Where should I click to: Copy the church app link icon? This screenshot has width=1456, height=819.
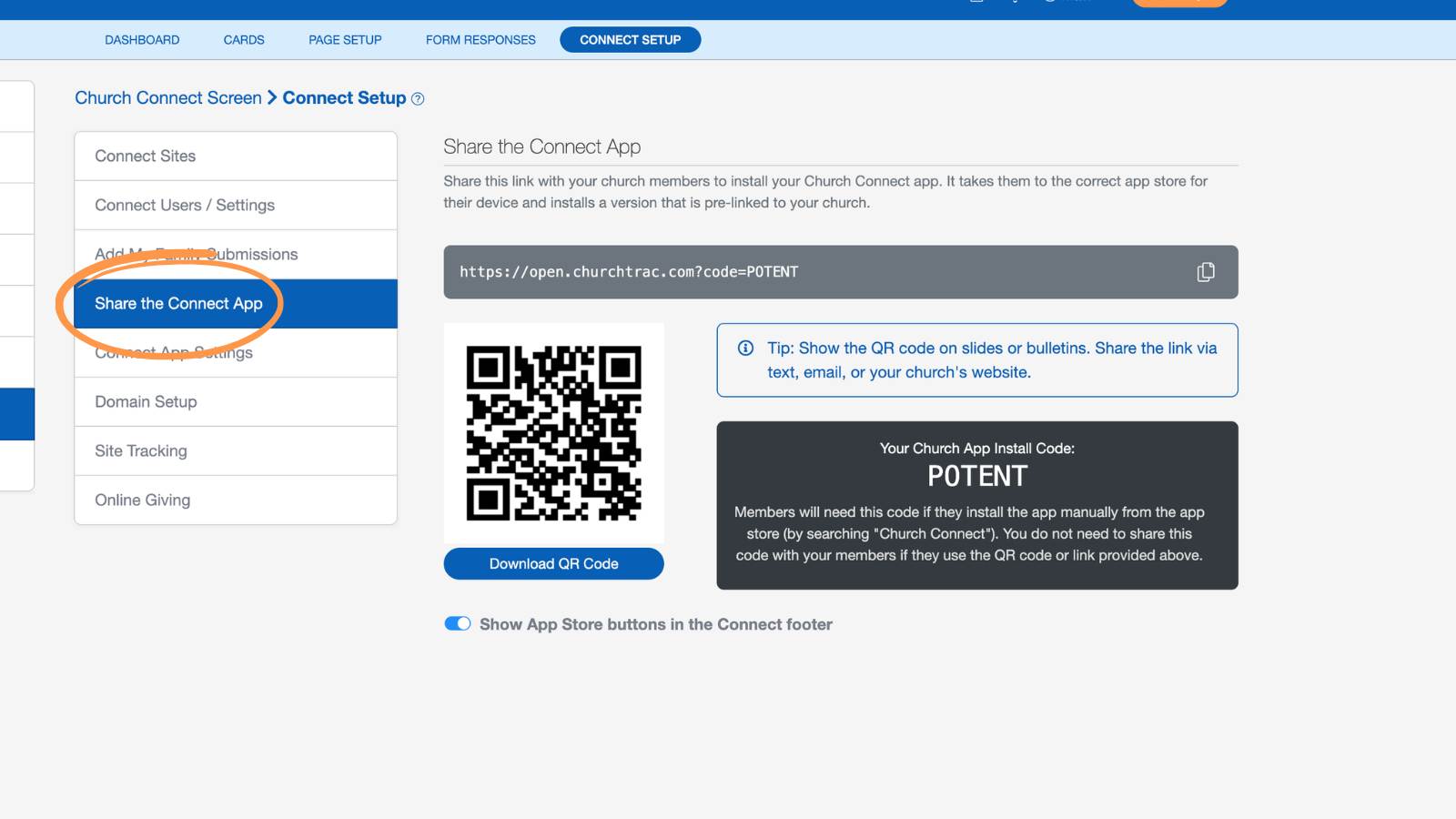point(1206,272)
